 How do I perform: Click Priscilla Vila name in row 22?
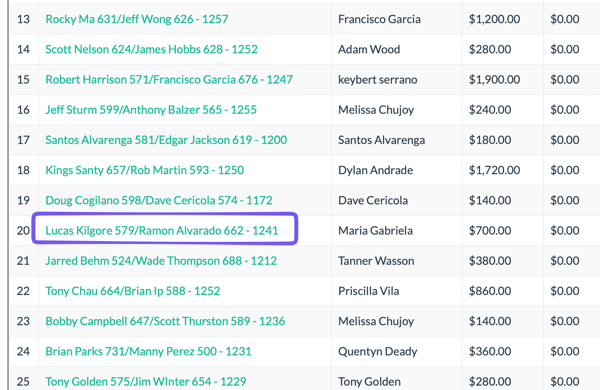point(368,291)
